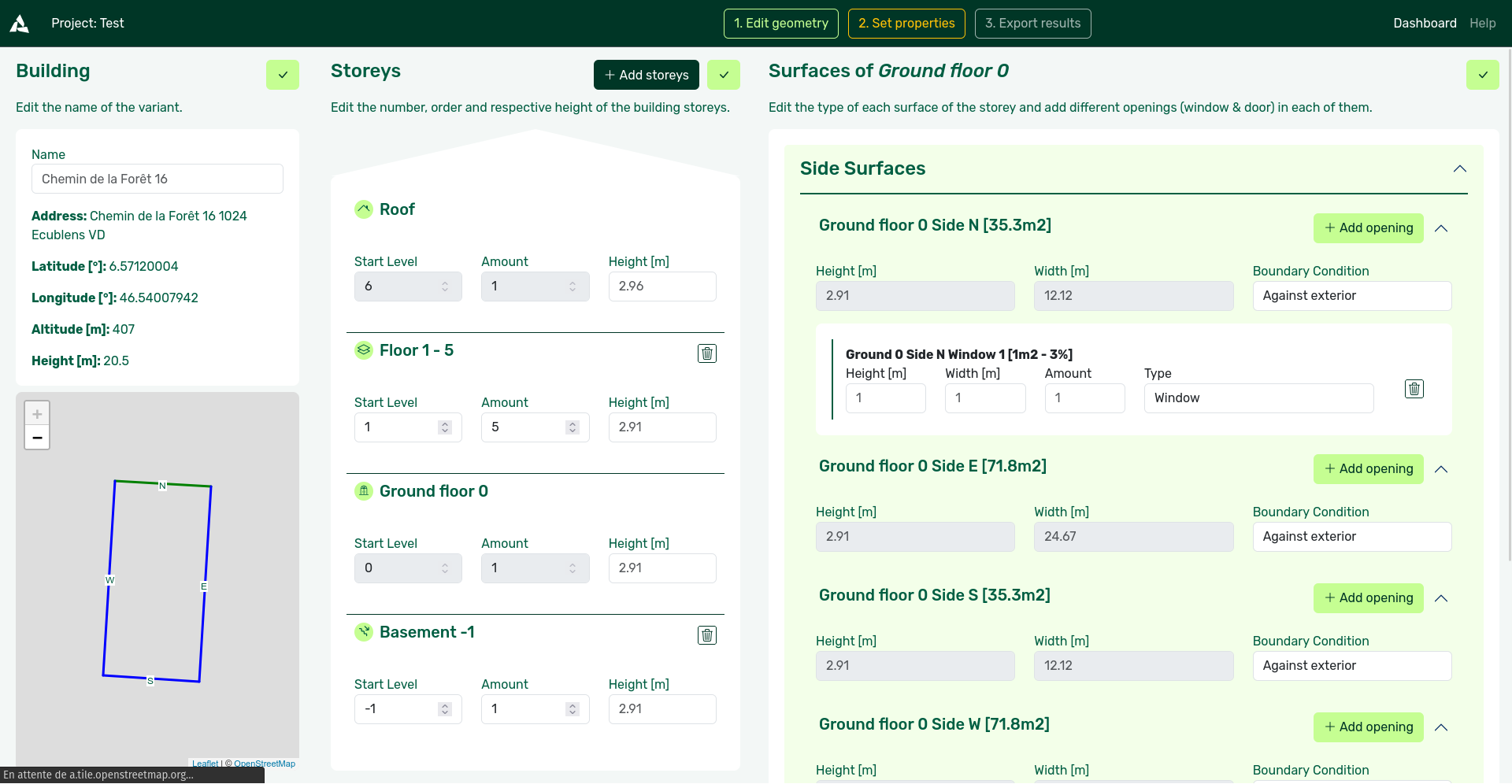Add opening to Side S surface
Screen dimensions: 1512x784
click(1368, 598)
